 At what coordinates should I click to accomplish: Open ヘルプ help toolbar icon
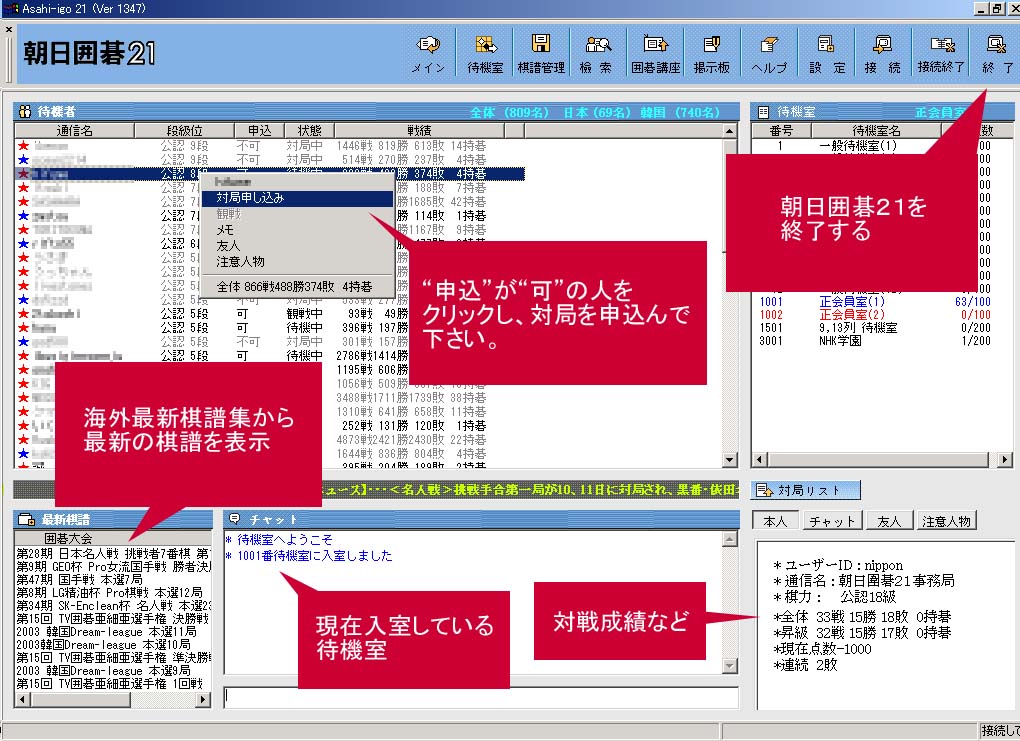[769, 53]
